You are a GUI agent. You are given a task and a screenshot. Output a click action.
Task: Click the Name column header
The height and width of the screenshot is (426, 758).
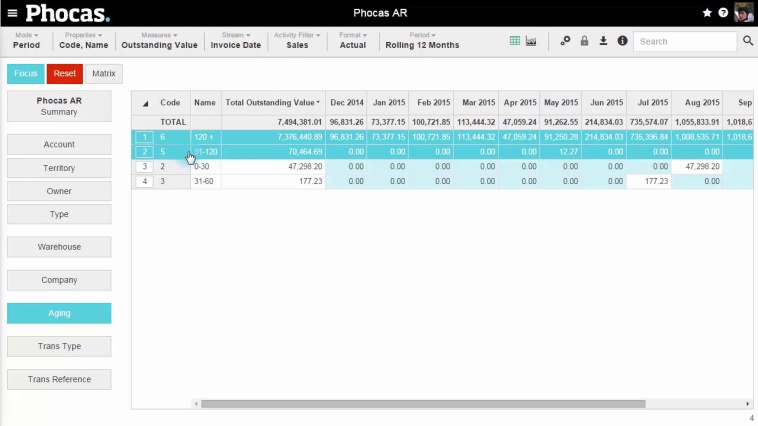[205, 103]
